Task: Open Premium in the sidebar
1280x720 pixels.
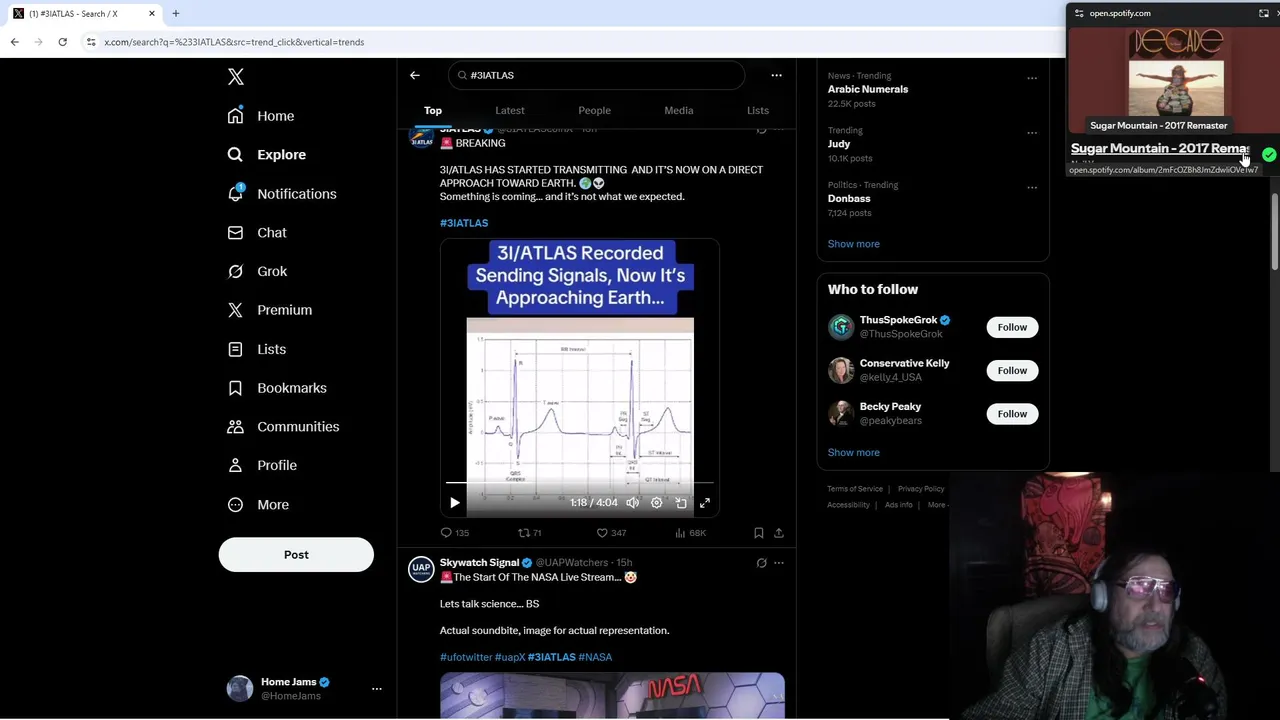Action: tap(270, 310)
